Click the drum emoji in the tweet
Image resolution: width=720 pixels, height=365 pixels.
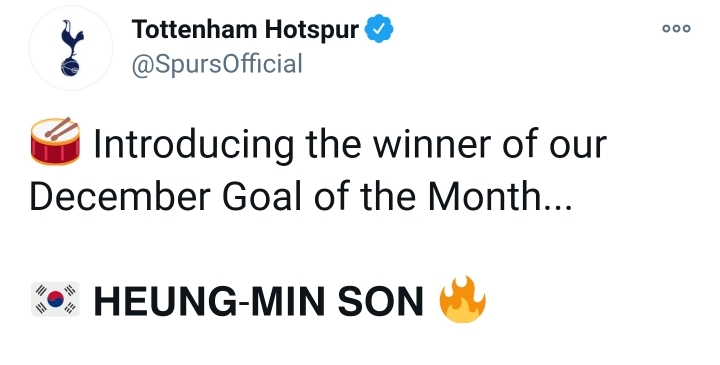point(55,141)
